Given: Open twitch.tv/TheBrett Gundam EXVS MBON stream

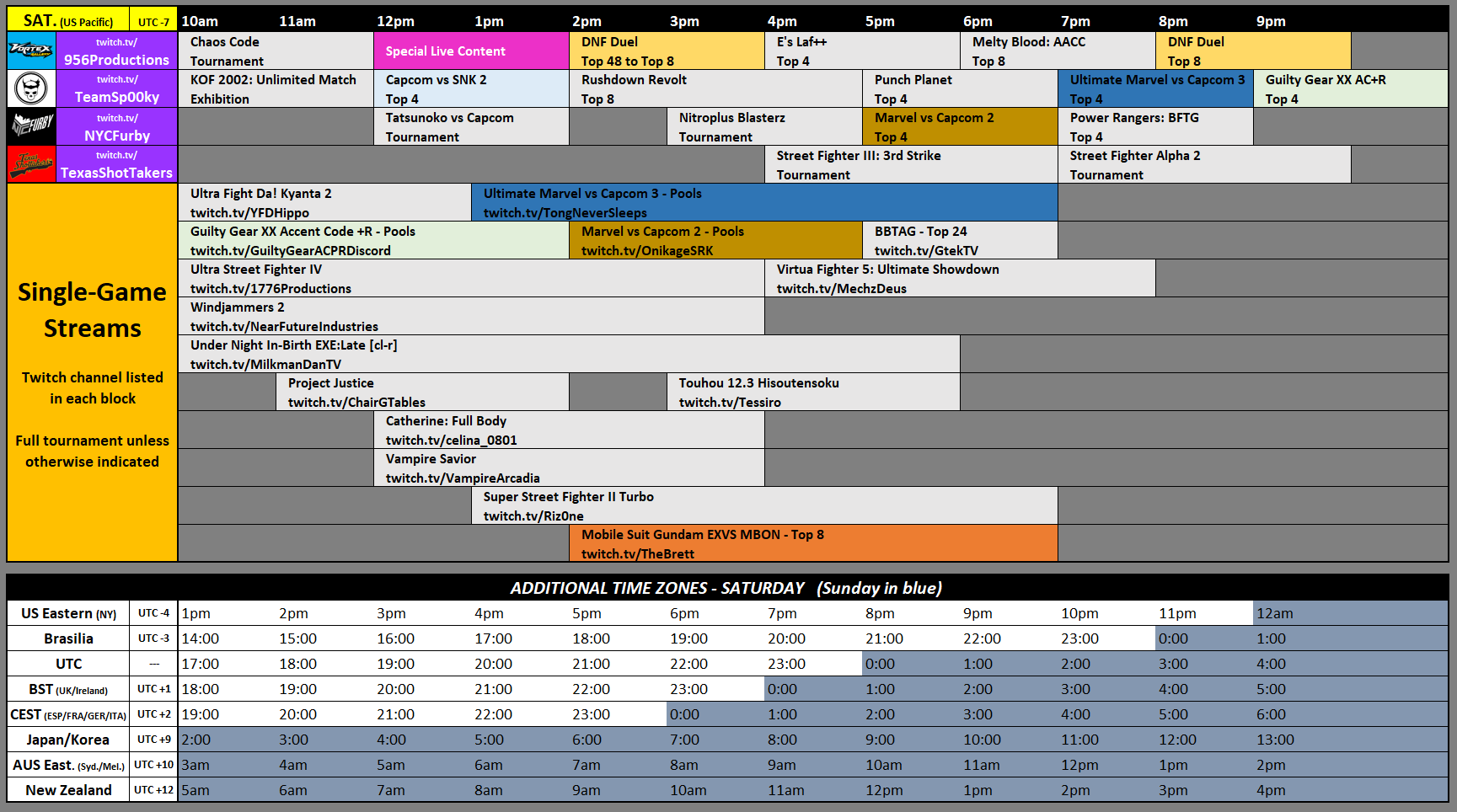Looking at the screenshot, I should point(813,543).
